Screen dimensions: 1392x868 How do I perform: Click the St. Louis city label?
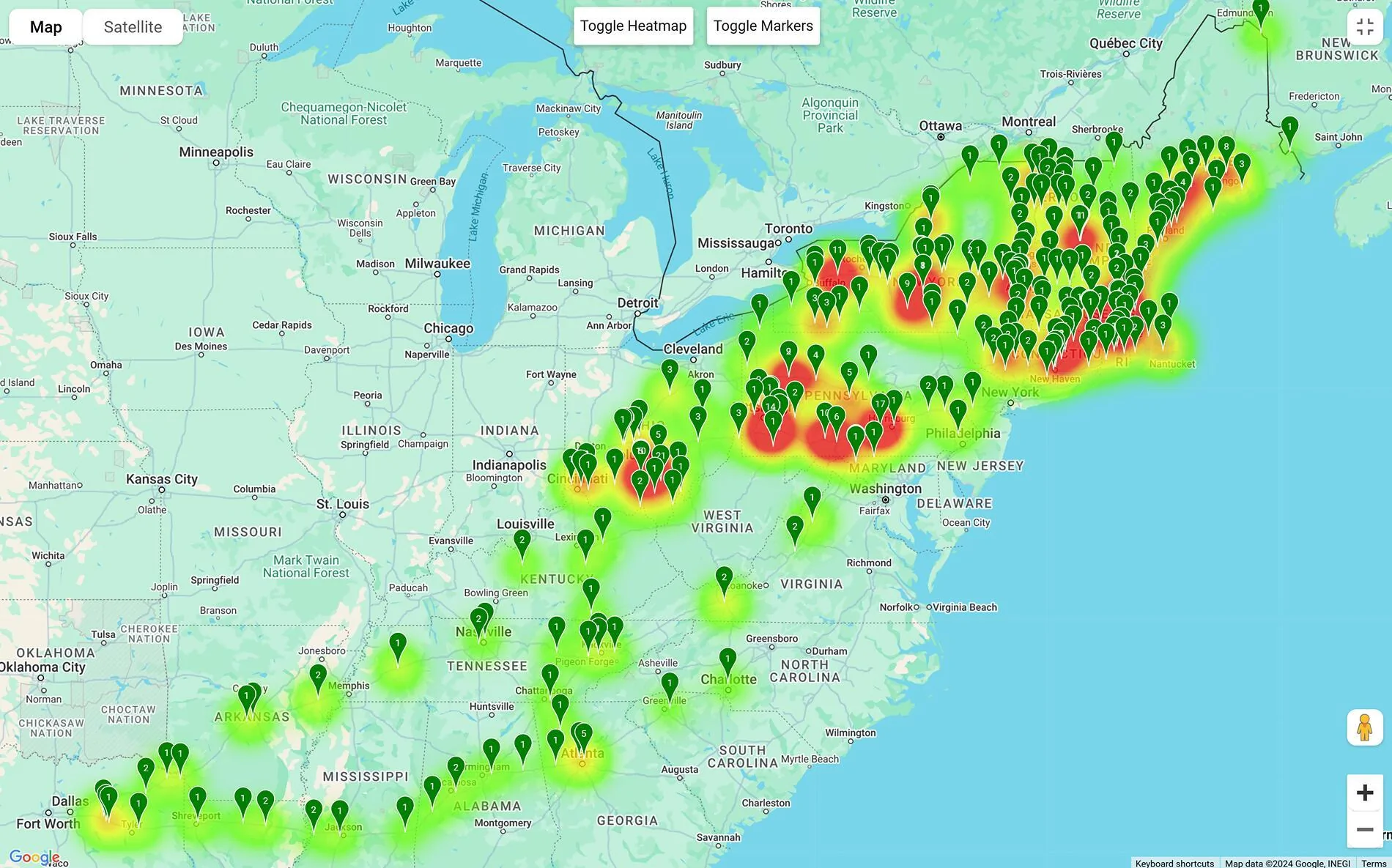[x=343, y=504]
